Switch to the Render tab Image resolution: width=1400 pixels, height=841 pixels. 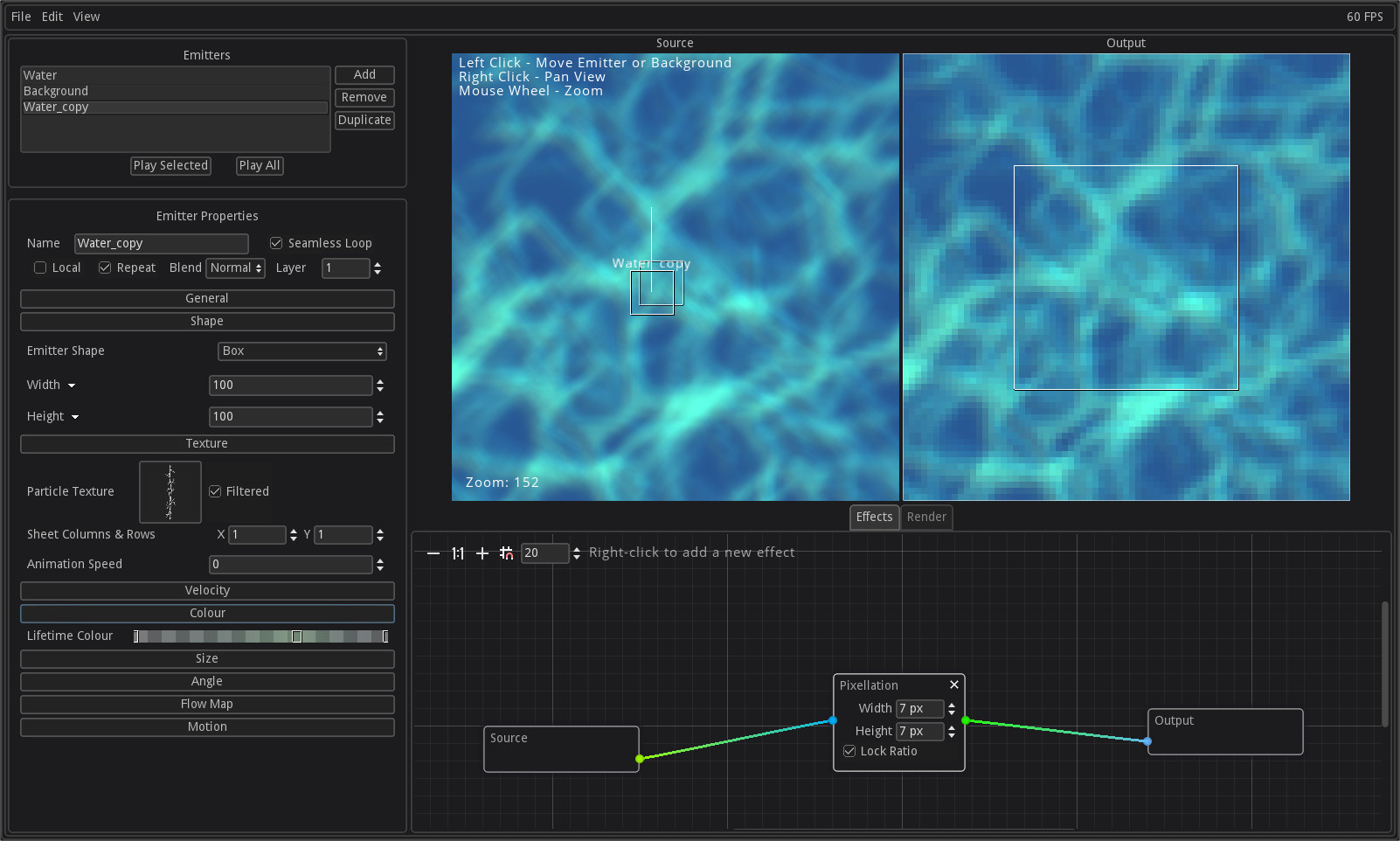926,517
